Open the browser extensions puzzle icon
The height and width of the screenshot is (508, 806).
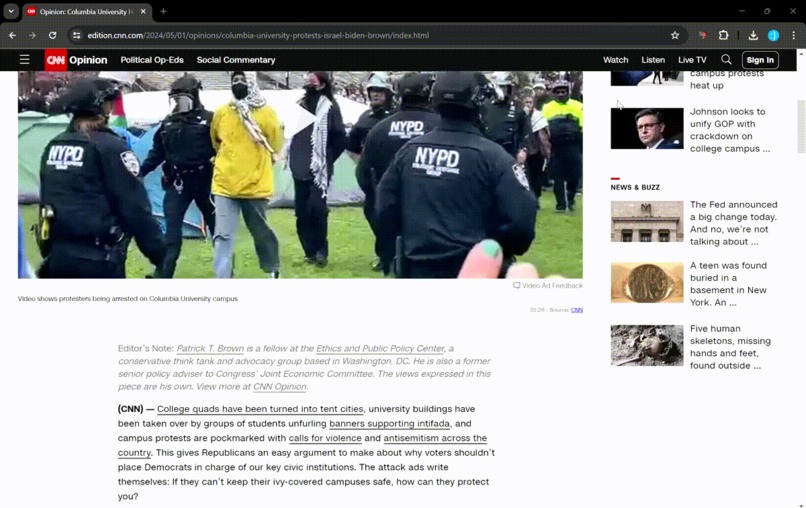tap(723, 35)
